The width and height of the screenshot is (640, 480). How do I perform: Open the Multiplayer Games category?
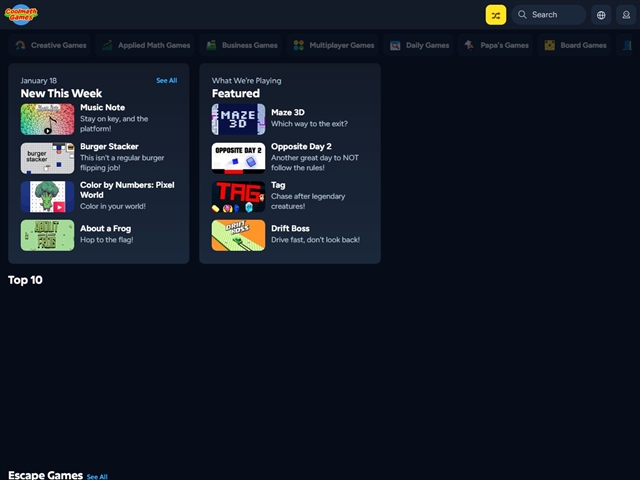coord(333,45)
